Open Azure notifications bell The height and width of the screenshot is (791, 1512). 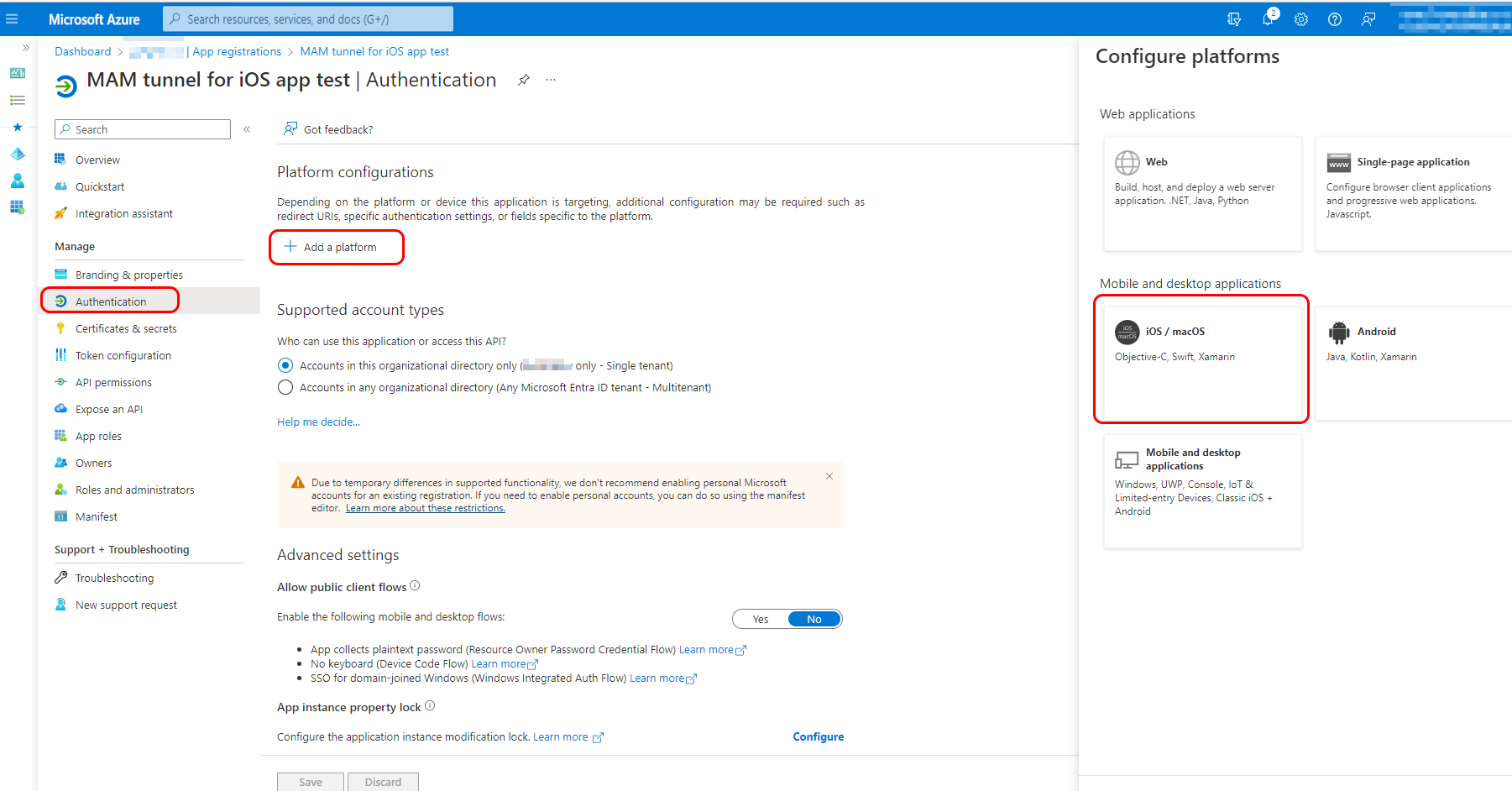(x=1268, y=18)
